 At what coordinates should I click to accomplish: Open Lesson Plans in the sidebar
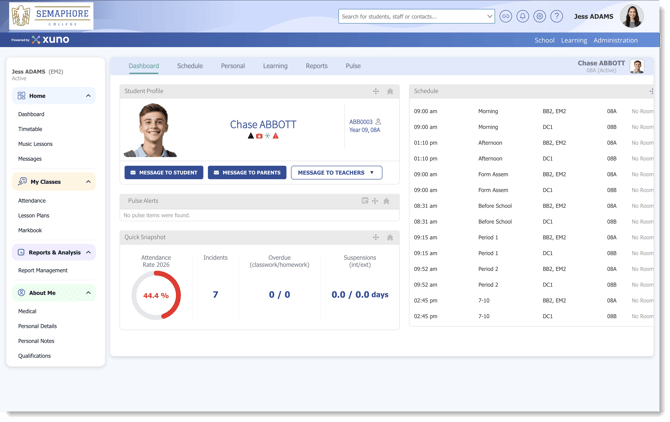33,215
